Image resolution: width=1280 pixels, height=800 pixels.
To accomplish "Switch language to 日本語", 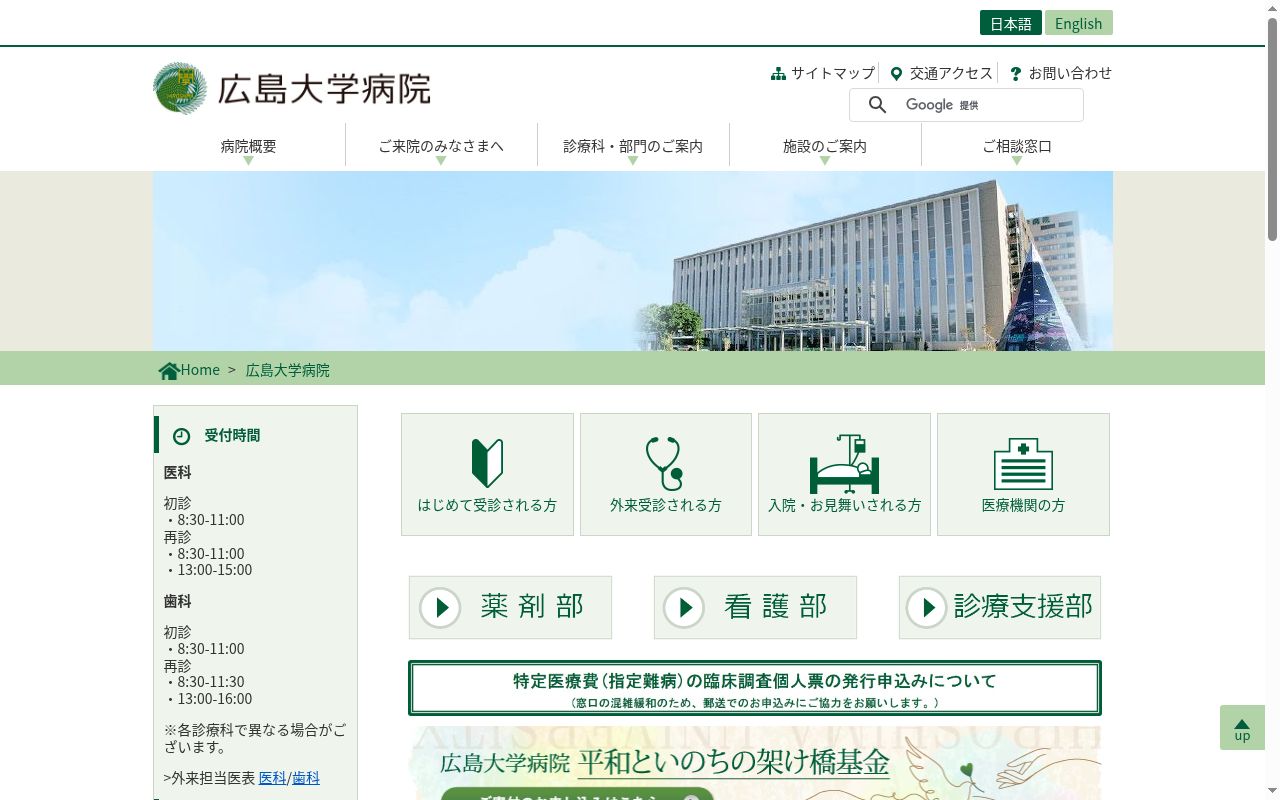I will click(1011, 23).
